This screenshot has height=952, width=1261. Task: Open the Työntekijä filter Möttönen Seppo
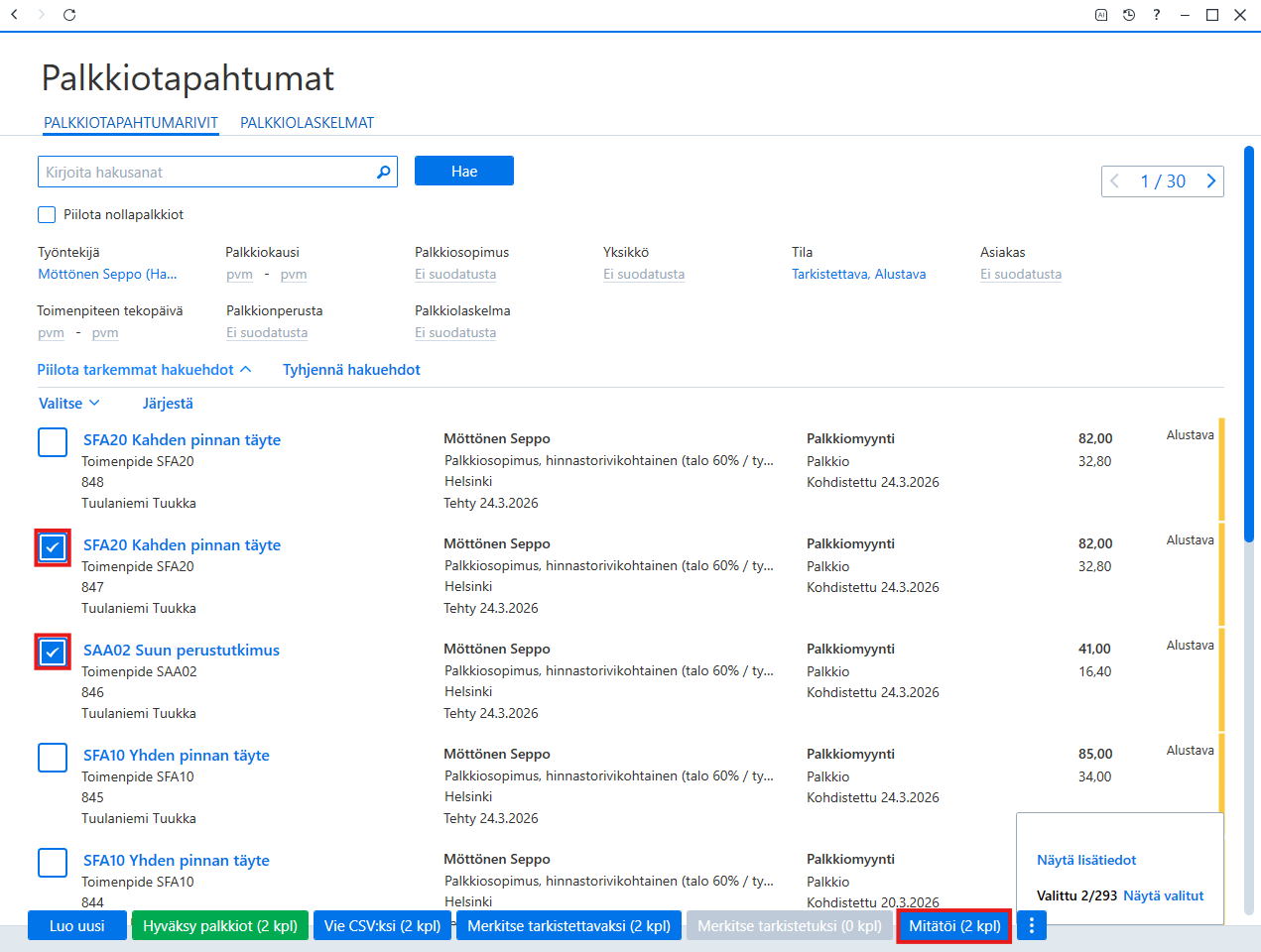tap(107, 275)
